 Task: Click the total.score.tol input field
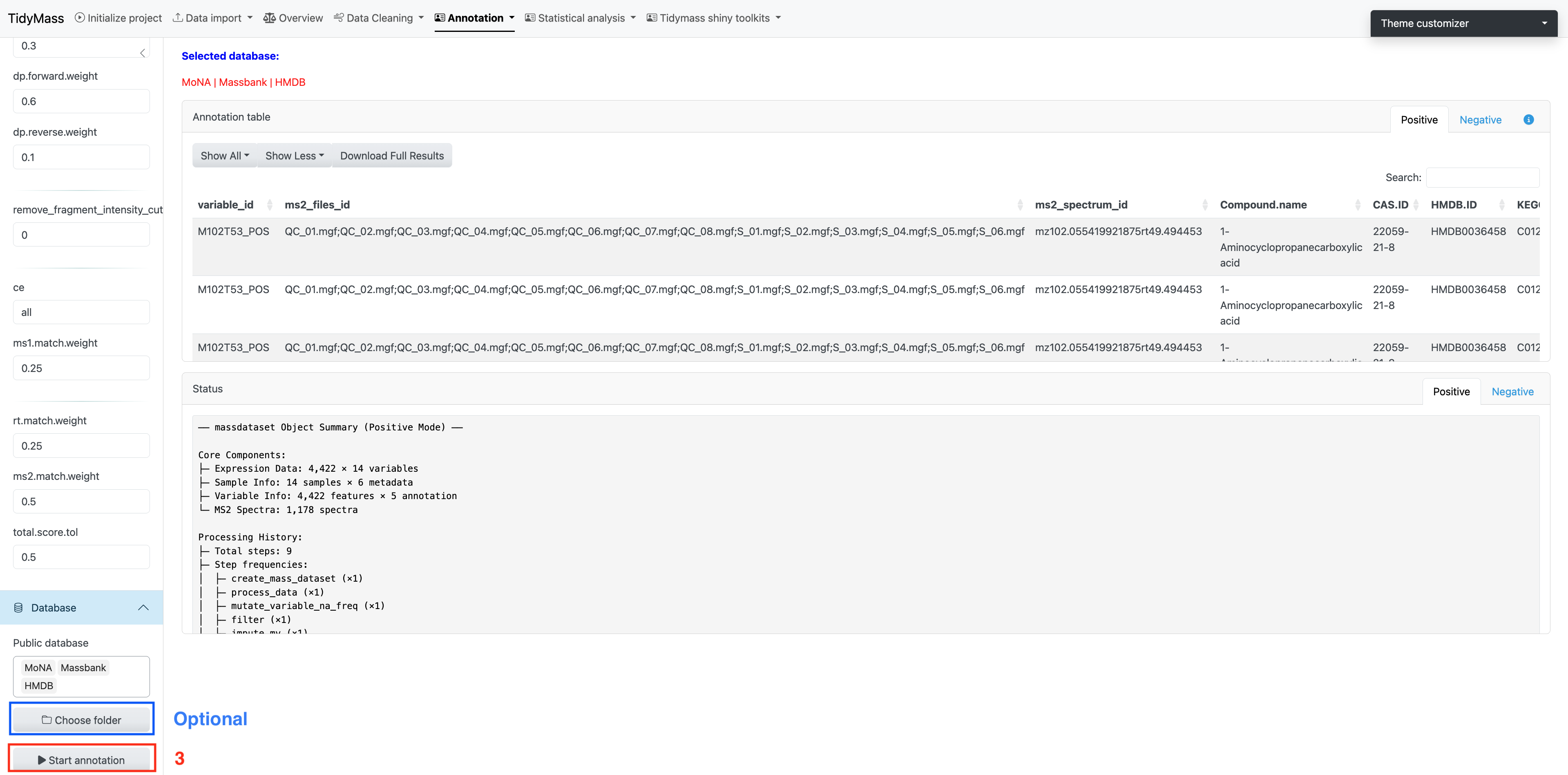(82, 557)
